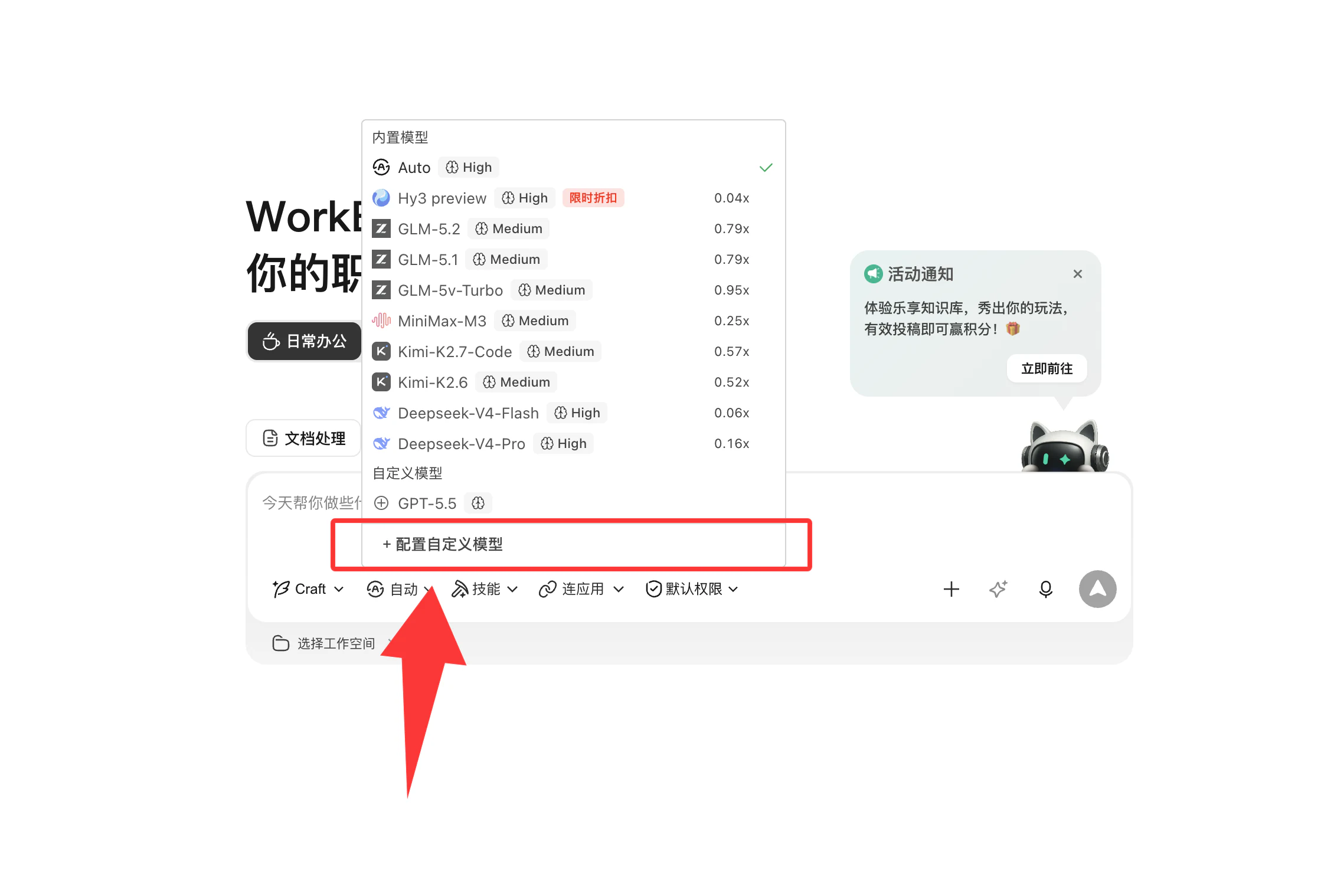Screen dimensions: 1321x896
Task: Click the 今天帮你做些 prompt input field
Action: (312, 503)
